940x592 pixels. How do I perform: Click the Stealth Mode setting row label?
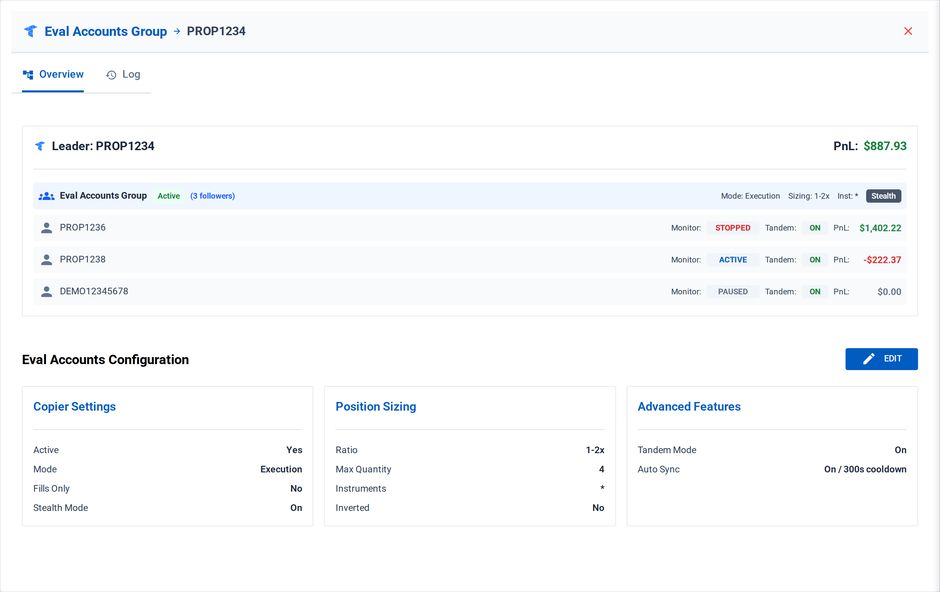(x=61, y=508)
